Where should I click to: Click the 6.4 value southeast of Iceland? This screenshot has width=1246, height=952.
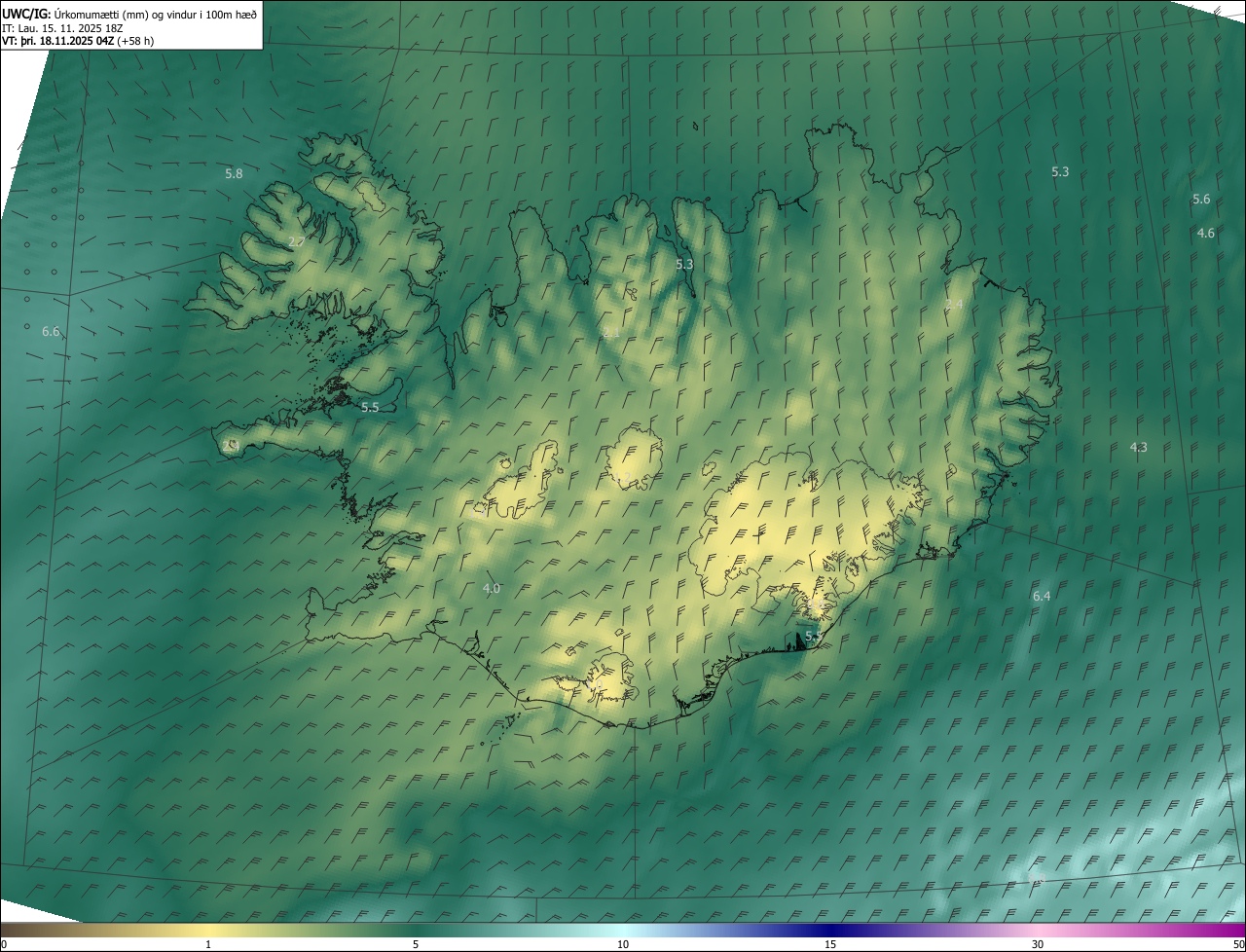[1042, 595]
